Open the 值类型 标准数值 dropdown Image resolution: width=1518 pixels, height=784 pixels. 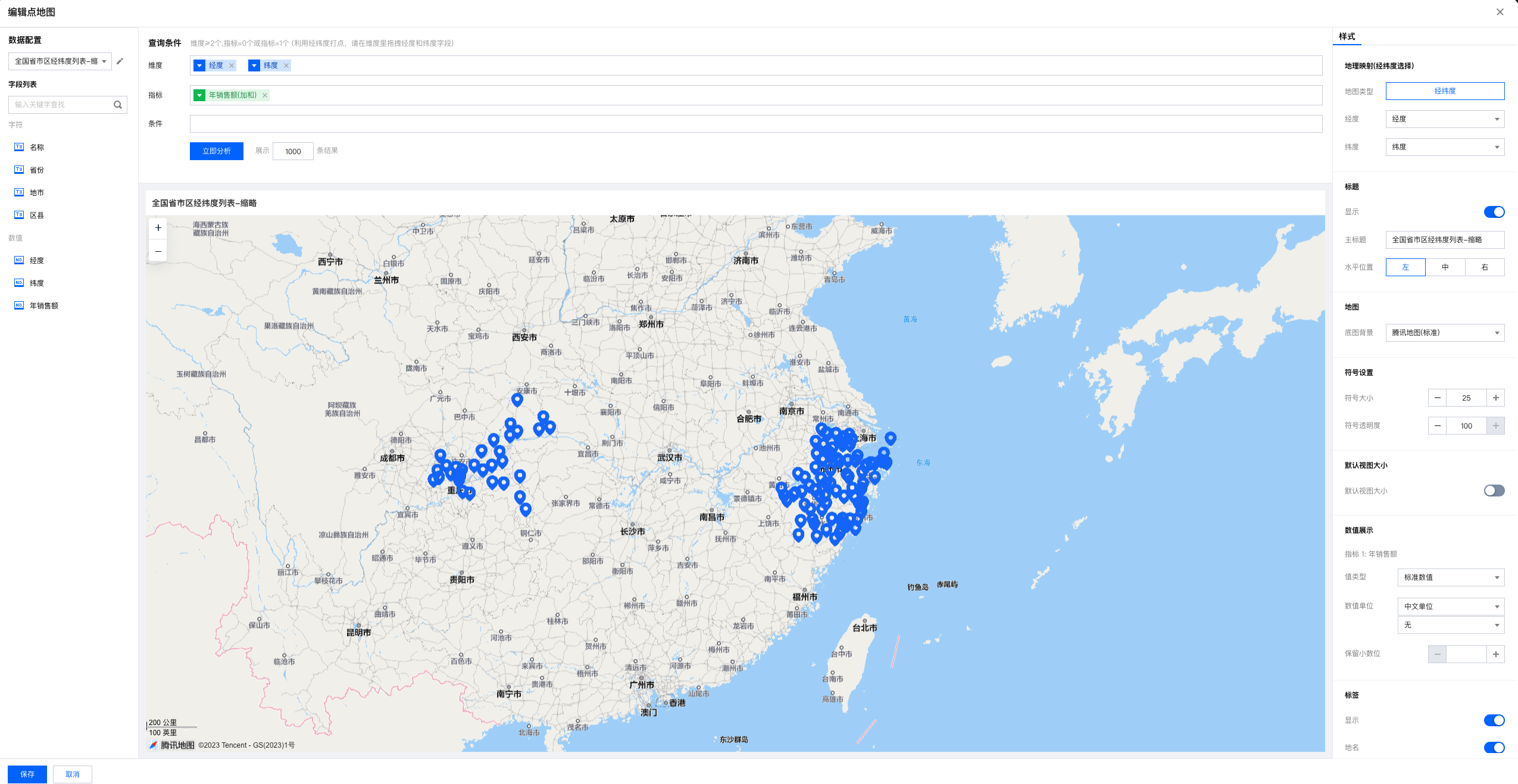[1450, 577]
